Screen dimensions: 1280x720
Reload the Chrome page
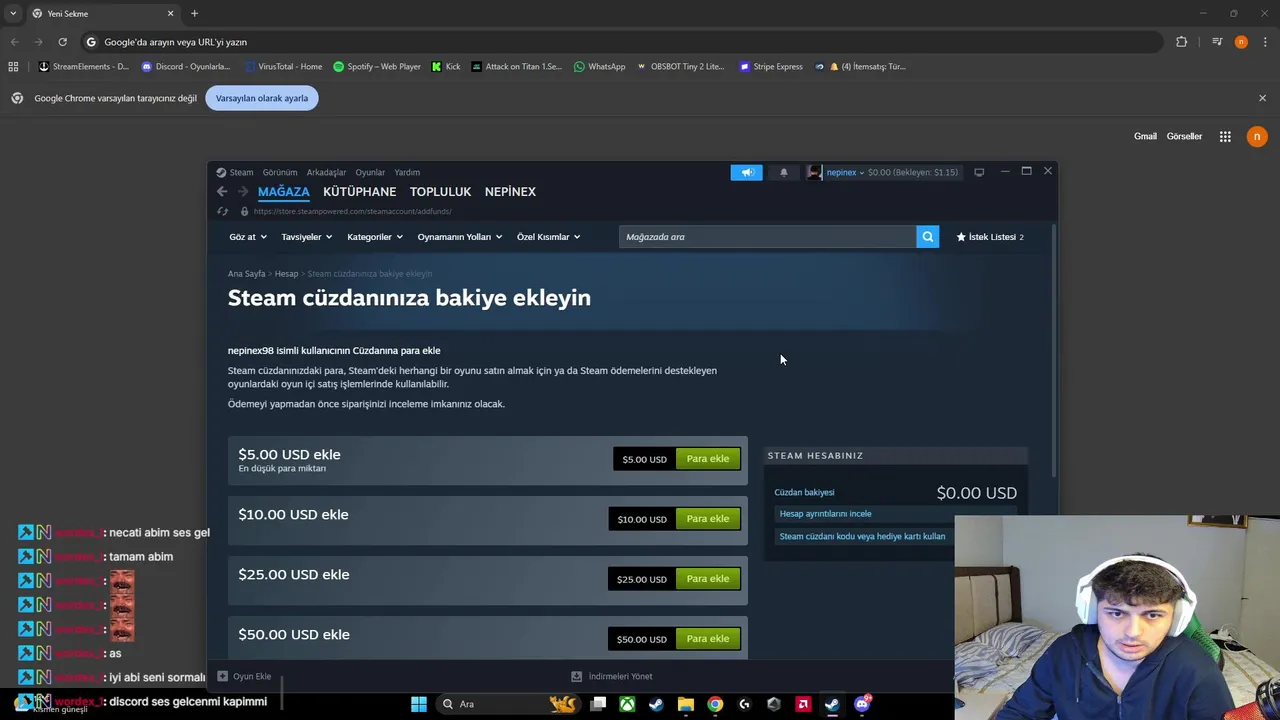[62, 42]
